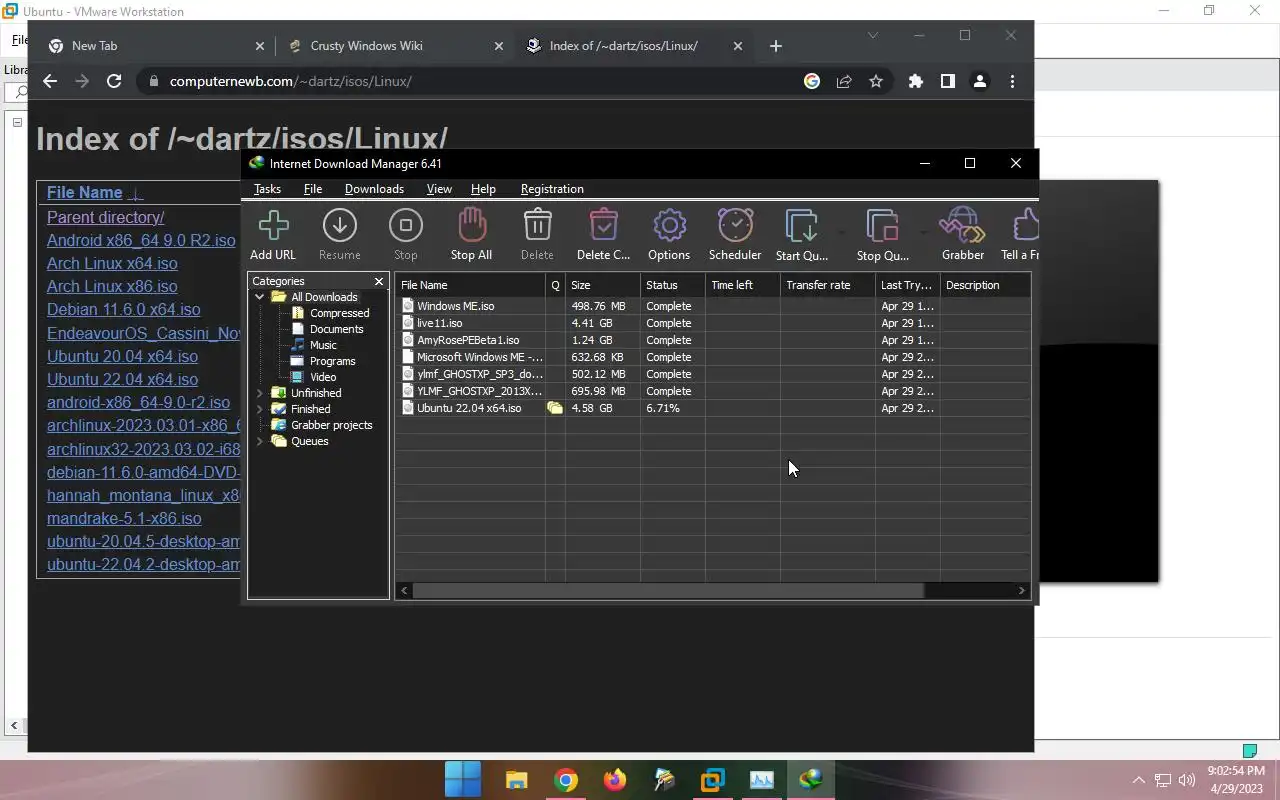
Task: Click the Resume download icon
Action: [340, 226]
